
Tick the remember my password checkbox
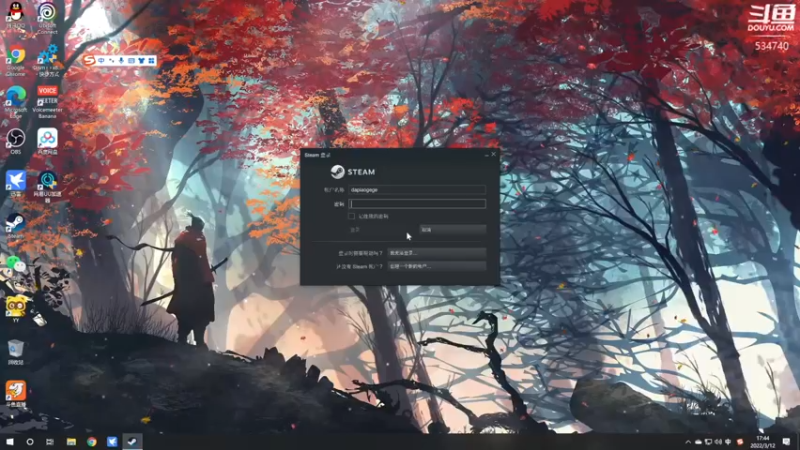click(352, 216)
